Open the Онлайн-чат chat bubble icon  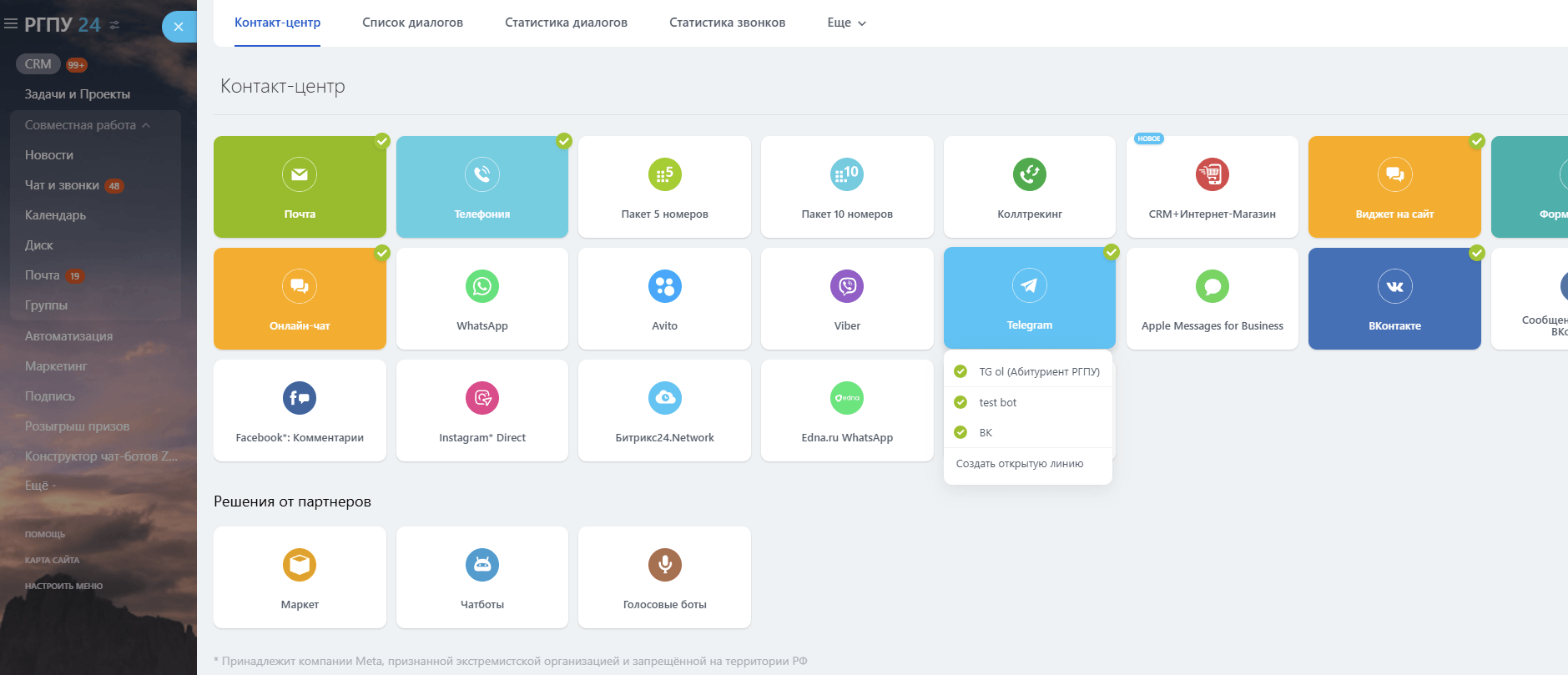click(300, 286)
